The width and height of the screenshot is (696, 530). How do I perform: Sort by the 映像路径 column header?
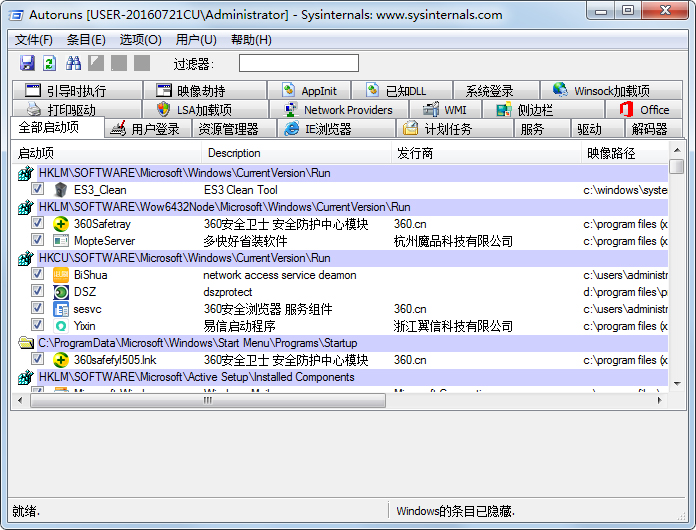pyautogui.click(x=625, y=153)
